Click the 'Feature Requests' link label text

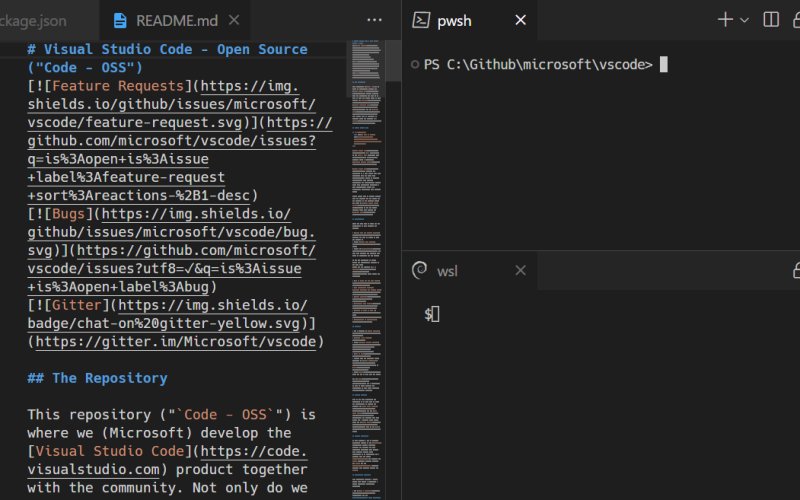[x=118, y=86]
